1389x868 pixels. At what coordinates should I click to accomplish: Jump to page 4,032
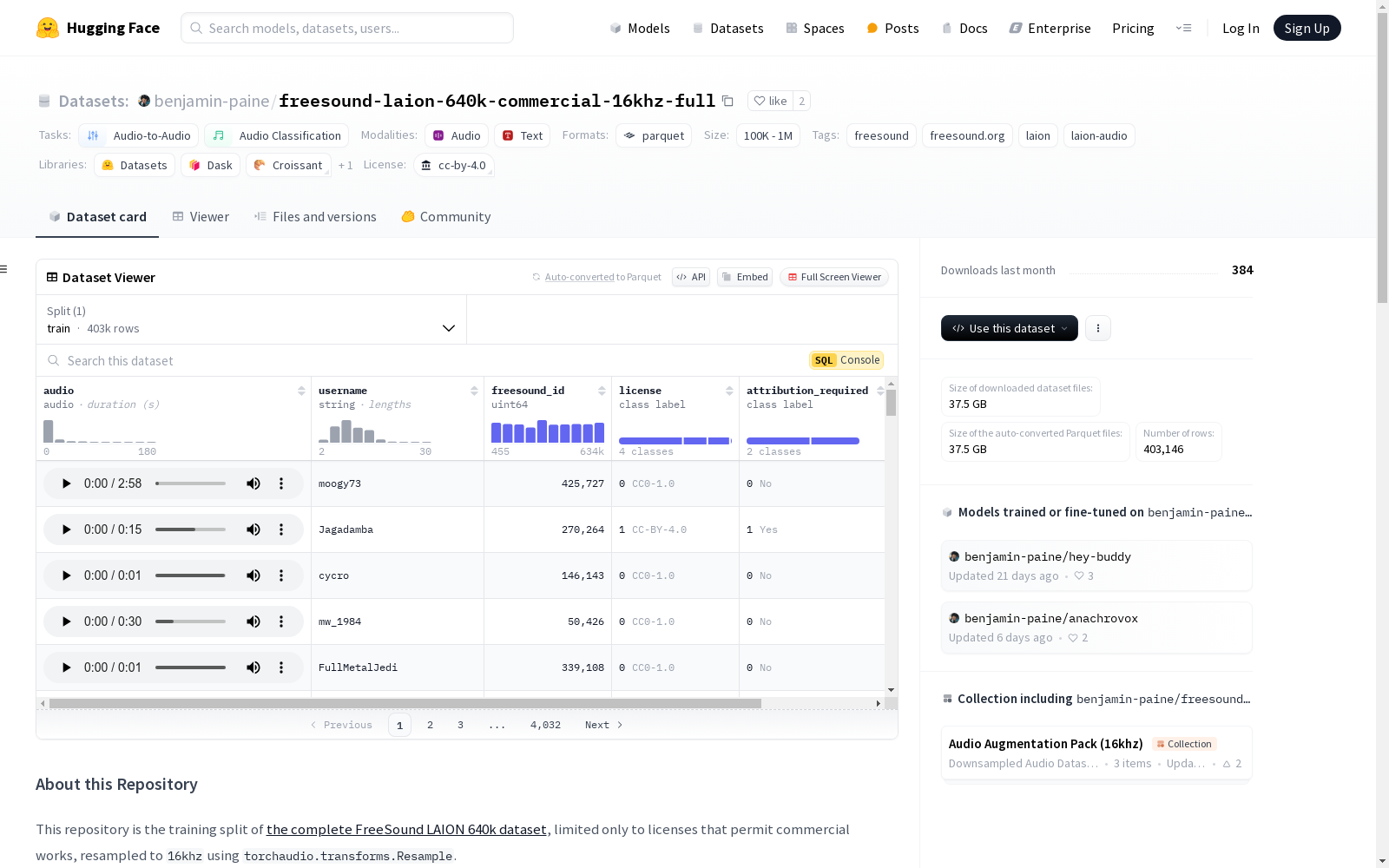pos(545,725)
